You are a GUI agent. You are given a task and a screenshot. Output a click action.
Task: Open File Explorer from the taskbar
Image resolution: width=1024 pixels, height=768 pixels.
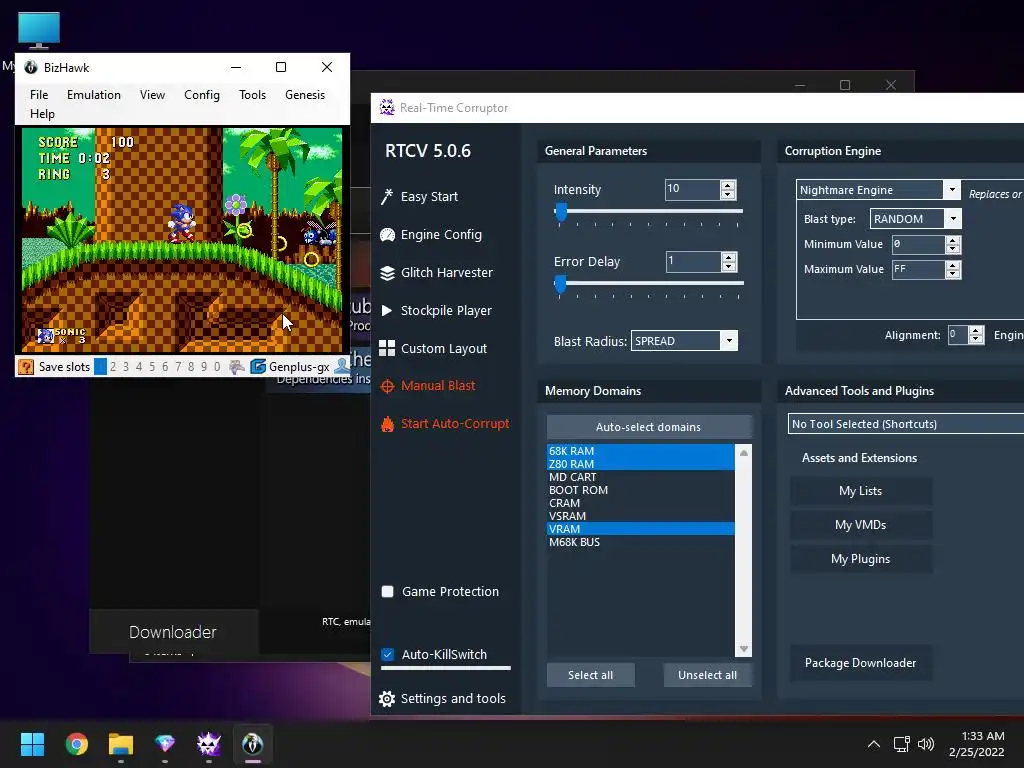pos(121,744)
